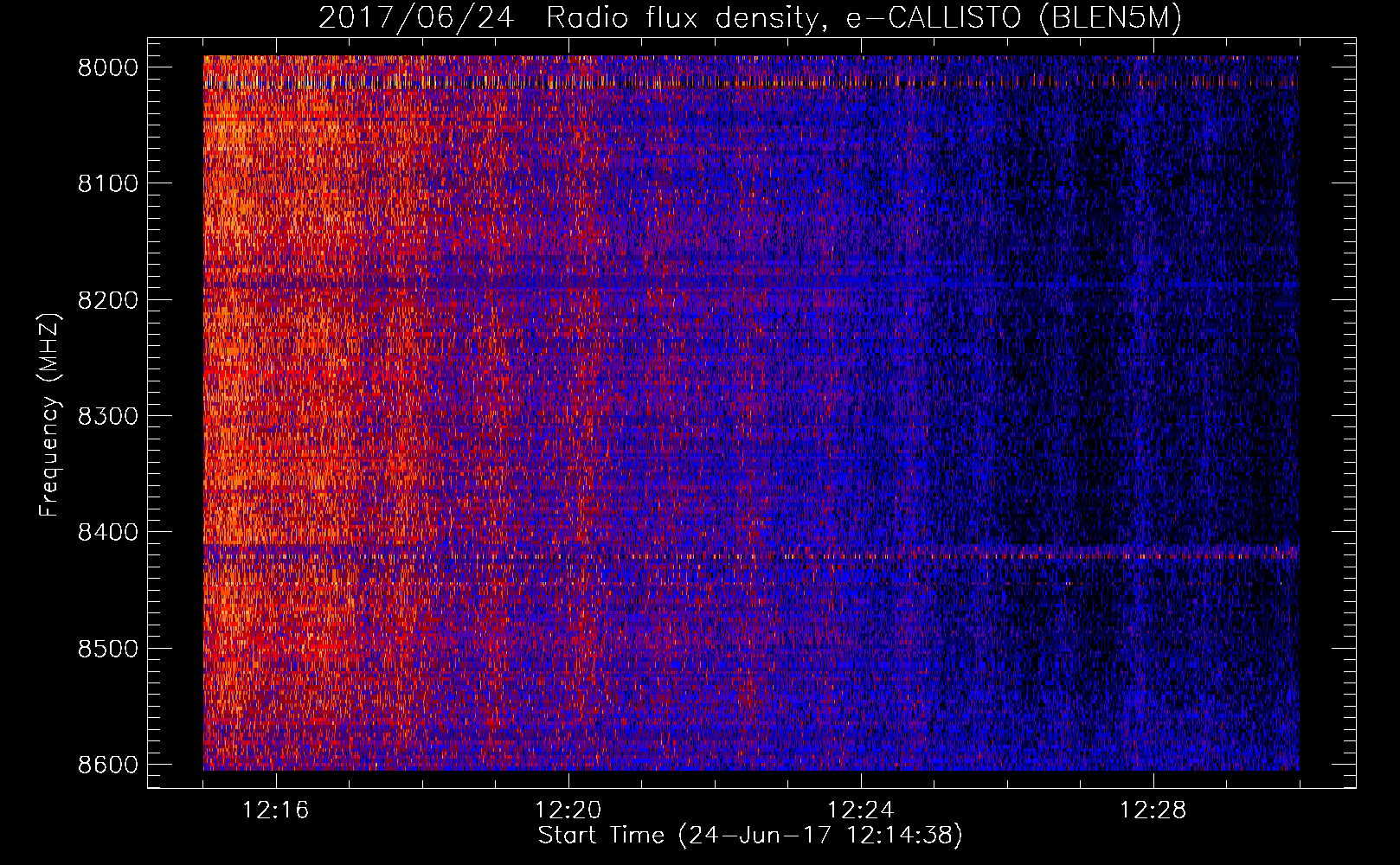This screenshot has height=865, width=1400.
Task: Click the 8300 frequency tick label
Action: coord(108,417)
